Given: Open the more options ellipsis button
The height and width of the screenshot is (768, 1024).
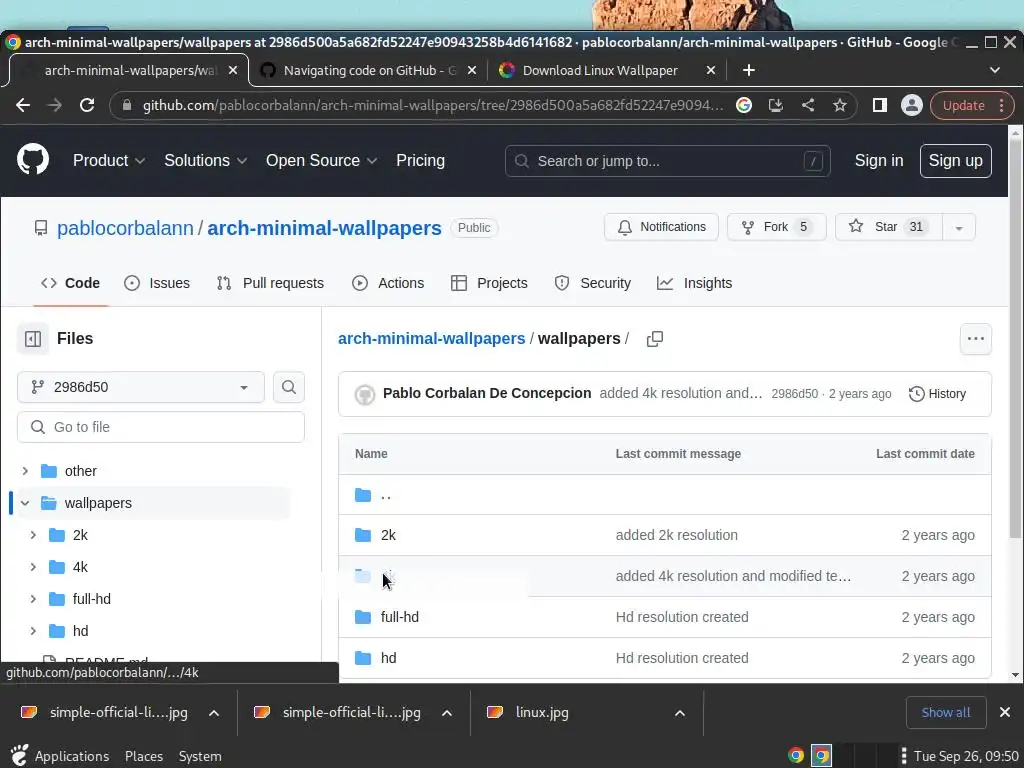Looking at the screenshot, I should (976, 338).
